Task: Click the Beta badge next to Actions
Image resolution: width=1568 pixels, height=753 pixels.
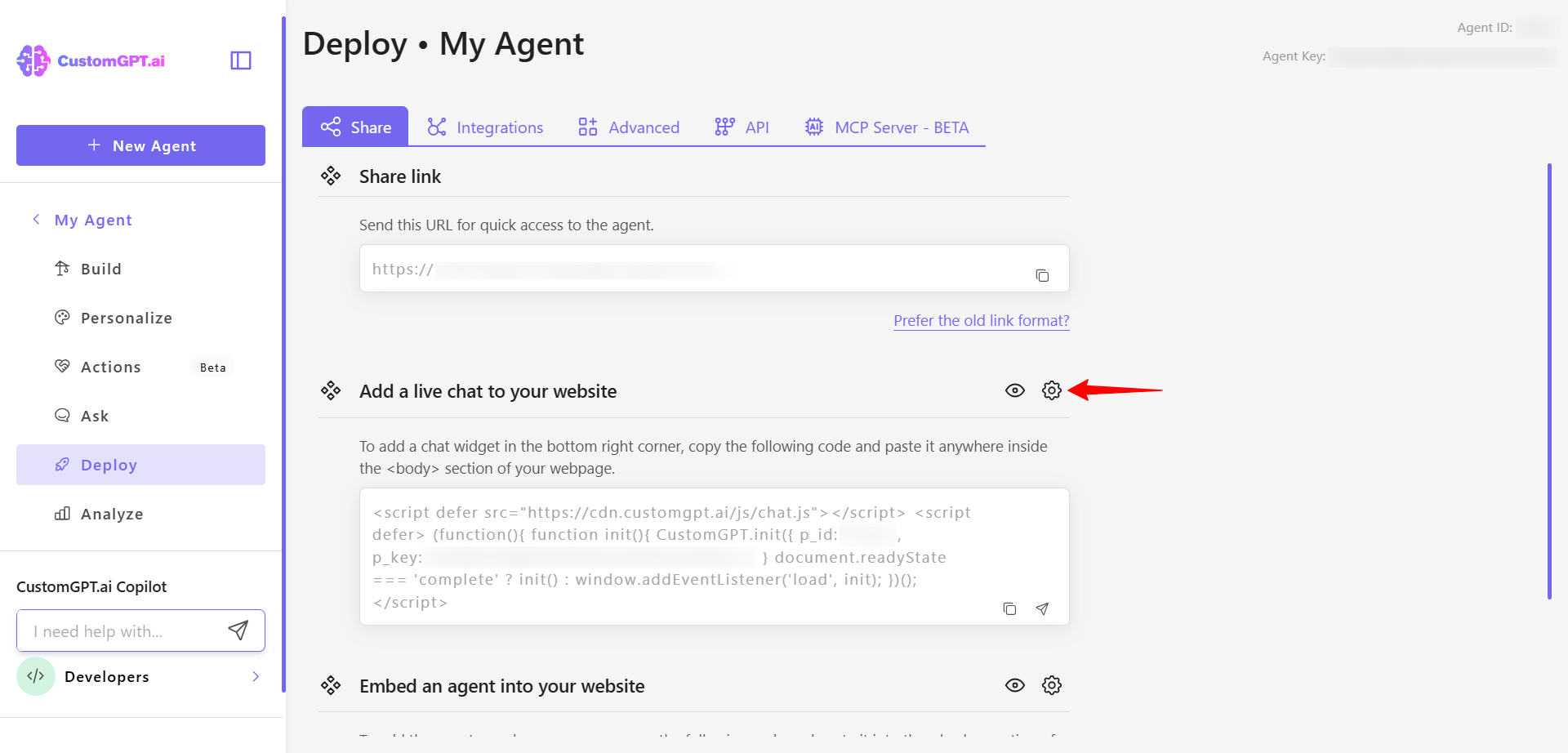Action: point(213,368)
